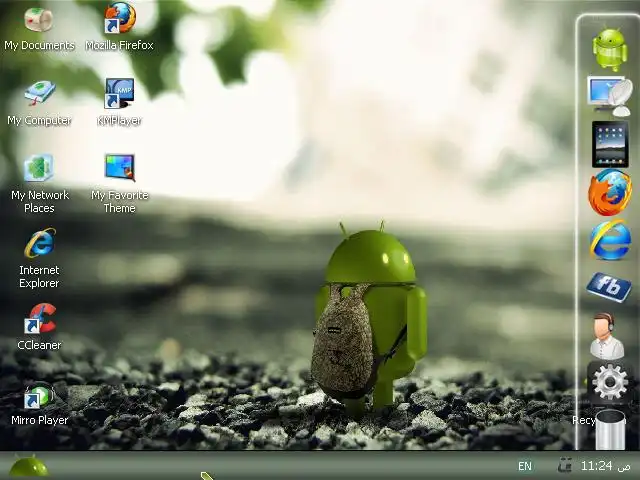The width and height of the screenshot is (640, 480).
Task: Open the fb Facebook dock icon
Action: point(609,287)
